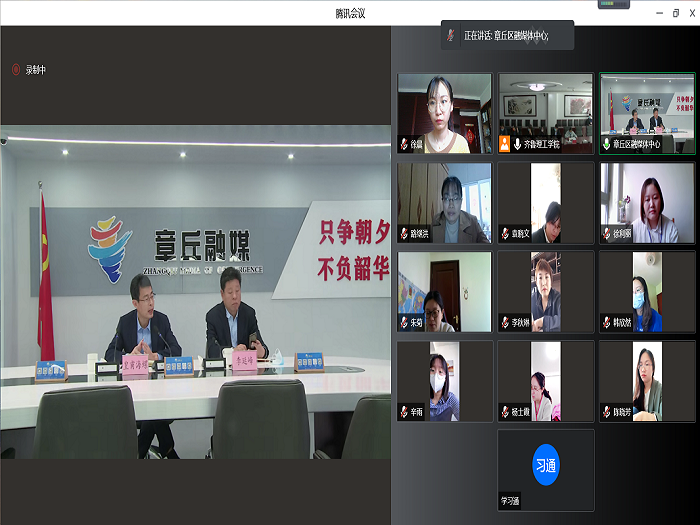Open the 韩欣然 participant video tile
This screenshot has height=525, width=700.
[x=646, y=291]
